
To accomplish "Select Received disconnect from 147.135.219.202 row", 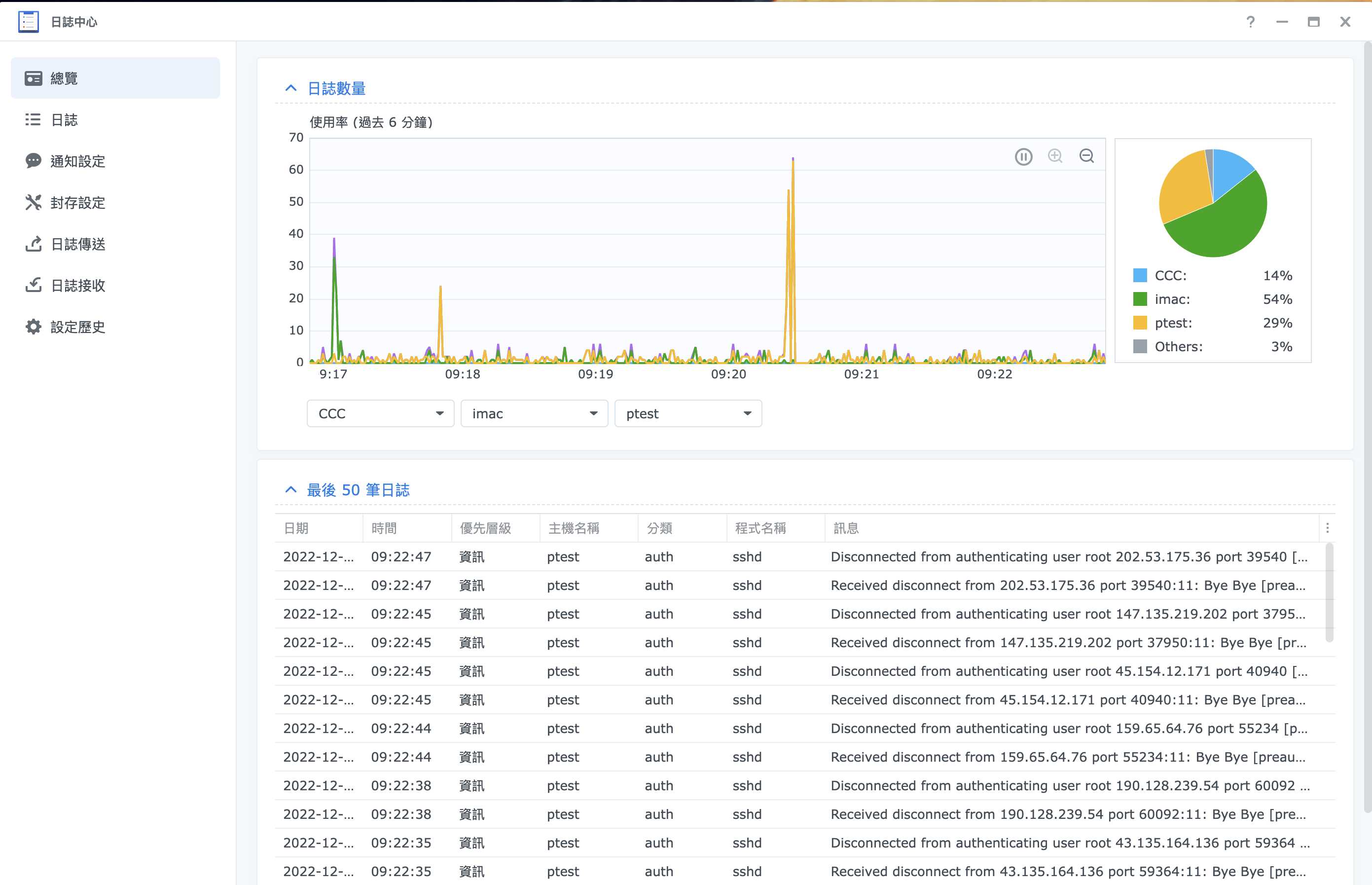I will [805, 642].
